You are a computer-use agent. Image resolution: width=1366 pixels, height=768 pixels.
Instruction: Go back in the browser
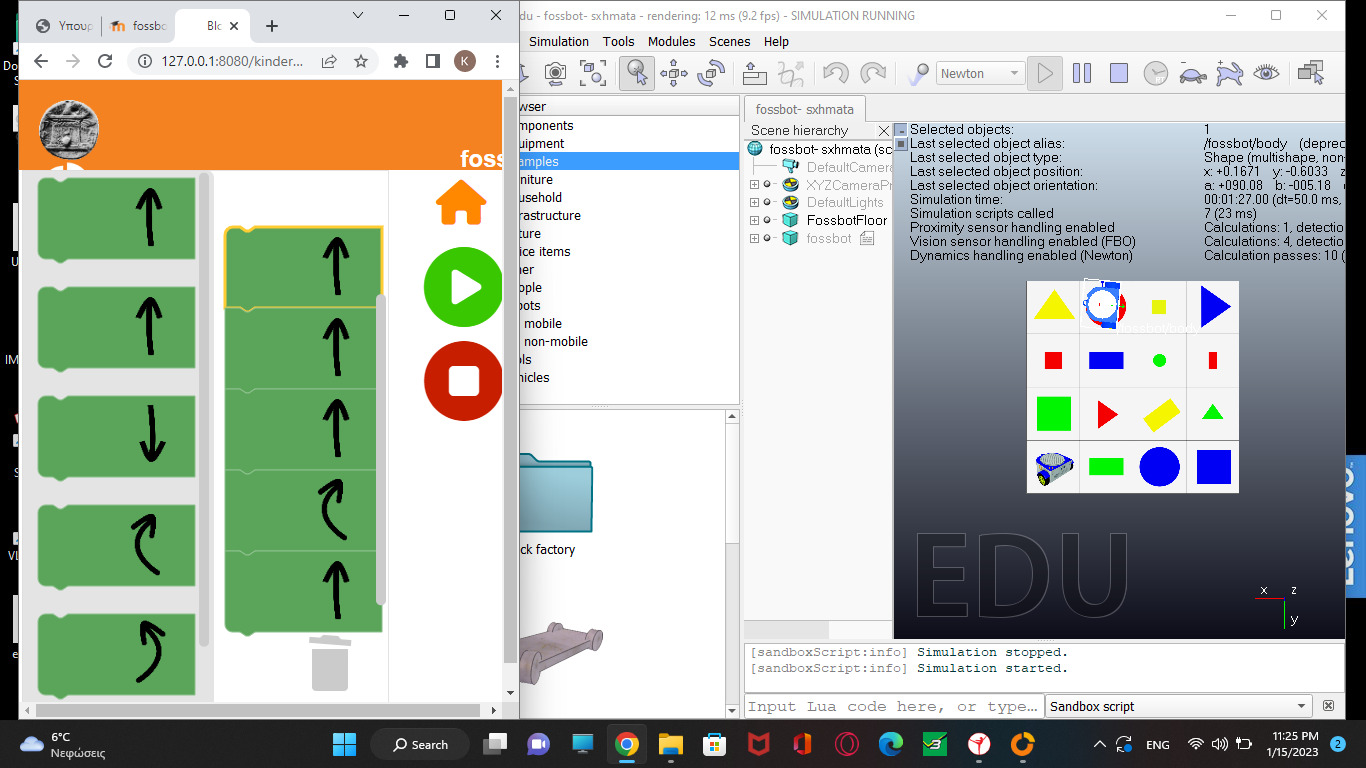(x=41, y=61)
